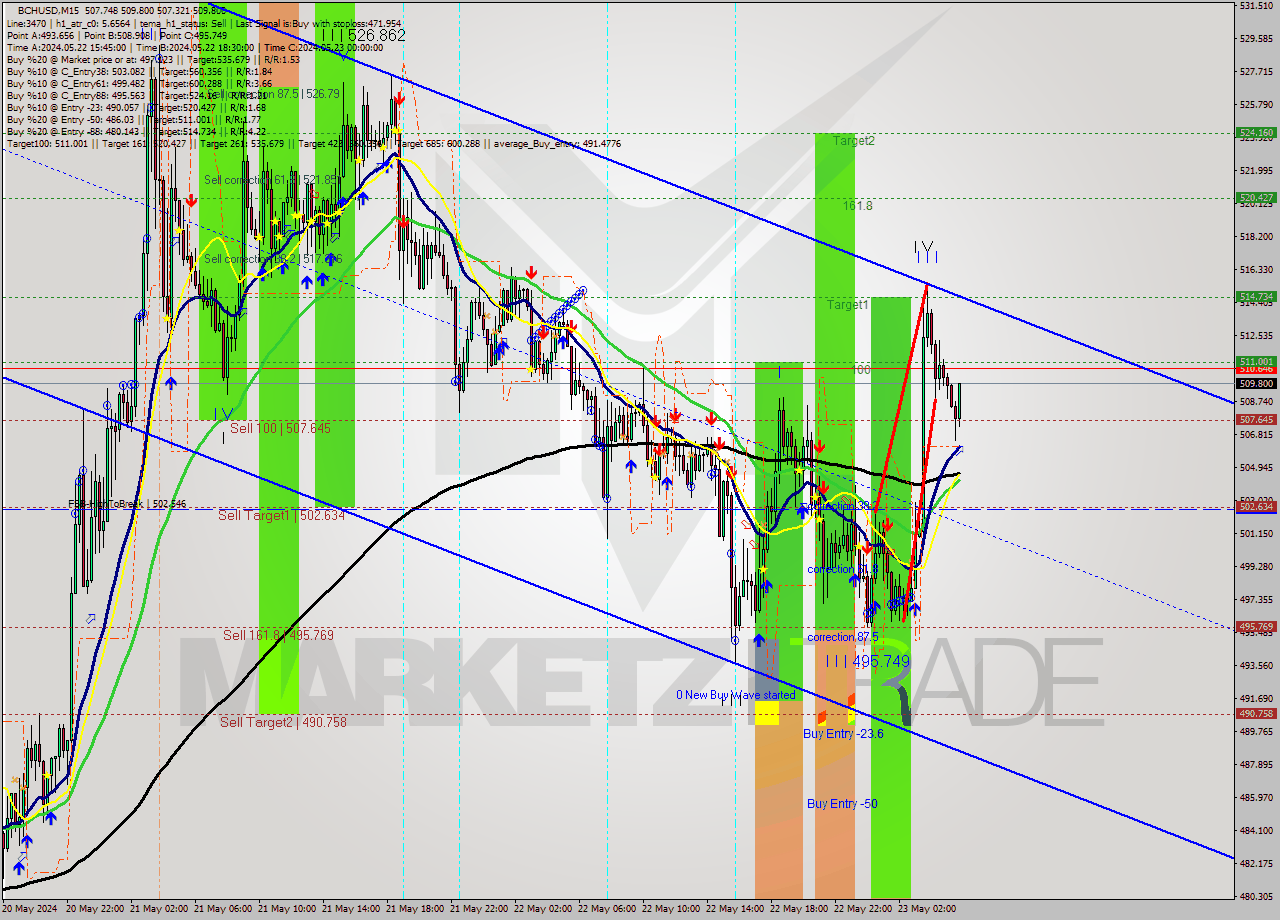Click the 487.895 price scale value
The height and width of the screenshot is (920, 1280).
[x=1256, y=764]
